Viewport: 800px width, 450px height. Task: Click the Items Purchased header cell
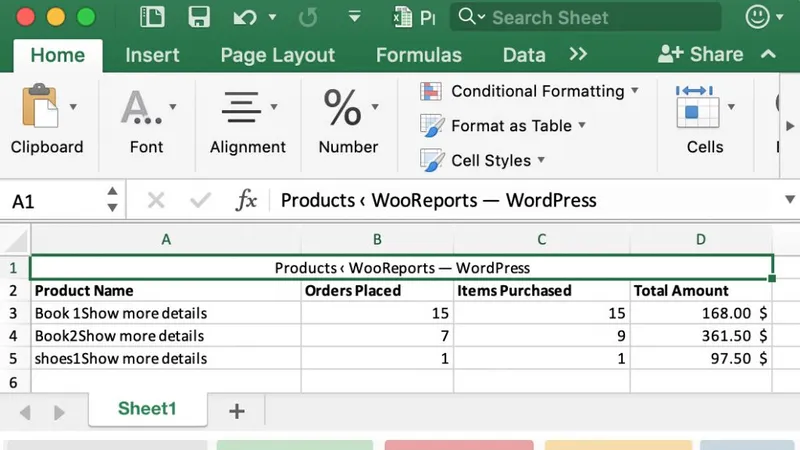[541, 290]
